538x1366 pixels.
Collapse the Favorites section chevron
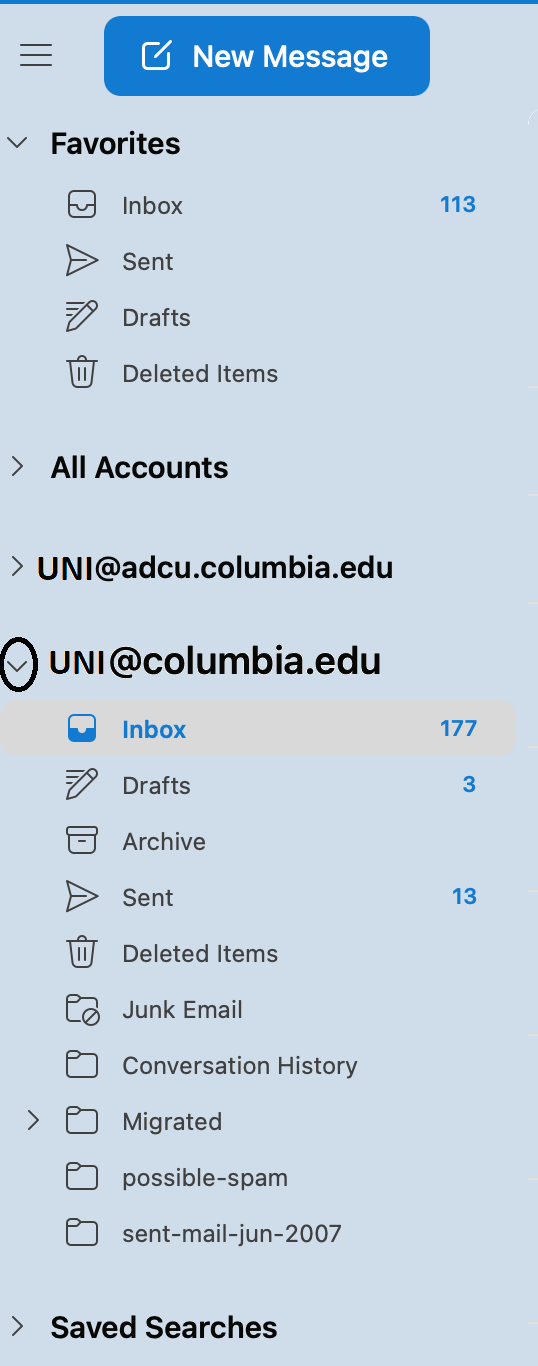pyautogui.click(x=17, y=143)
